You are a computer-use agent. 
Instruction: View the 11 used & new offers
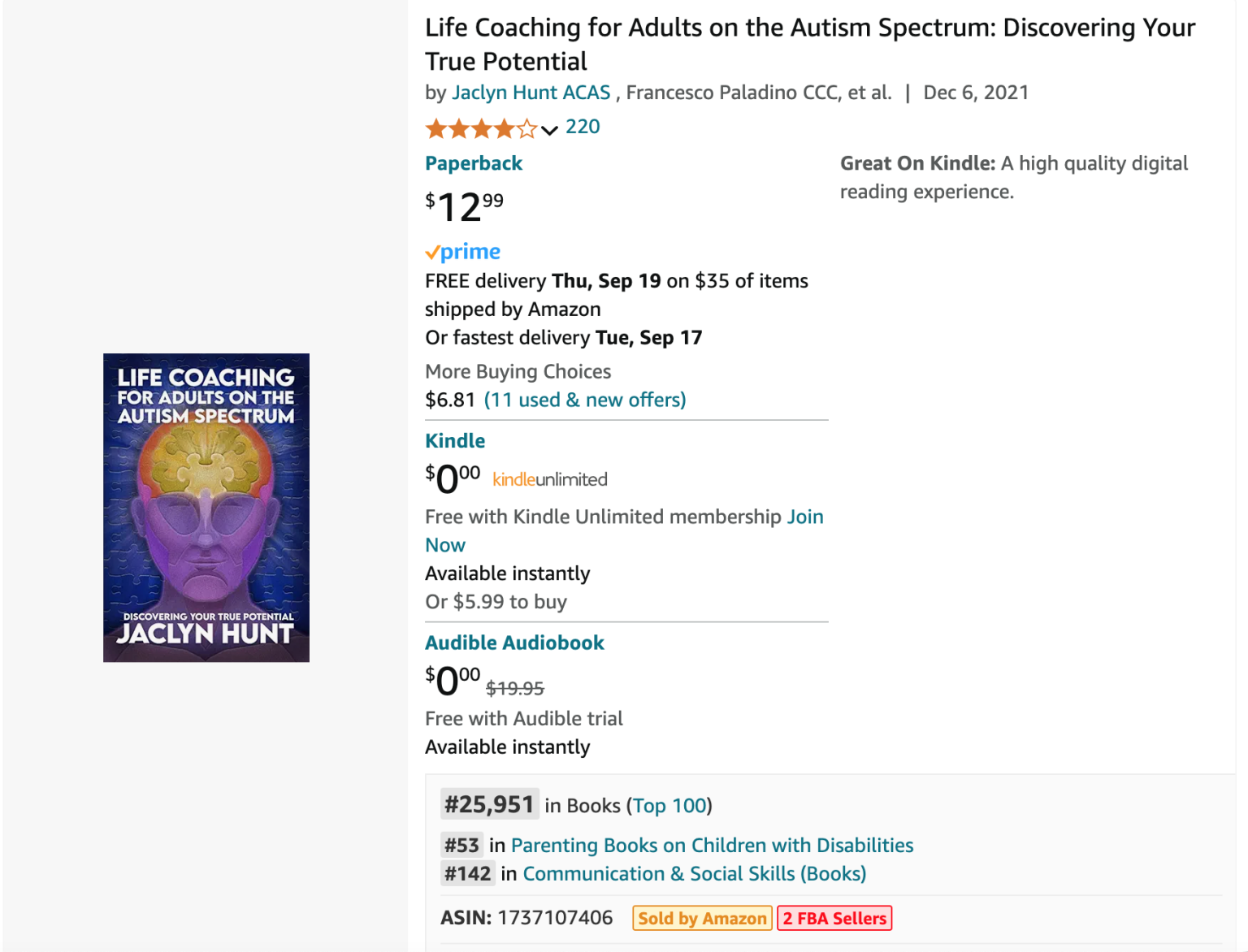(x=585, y=400)
